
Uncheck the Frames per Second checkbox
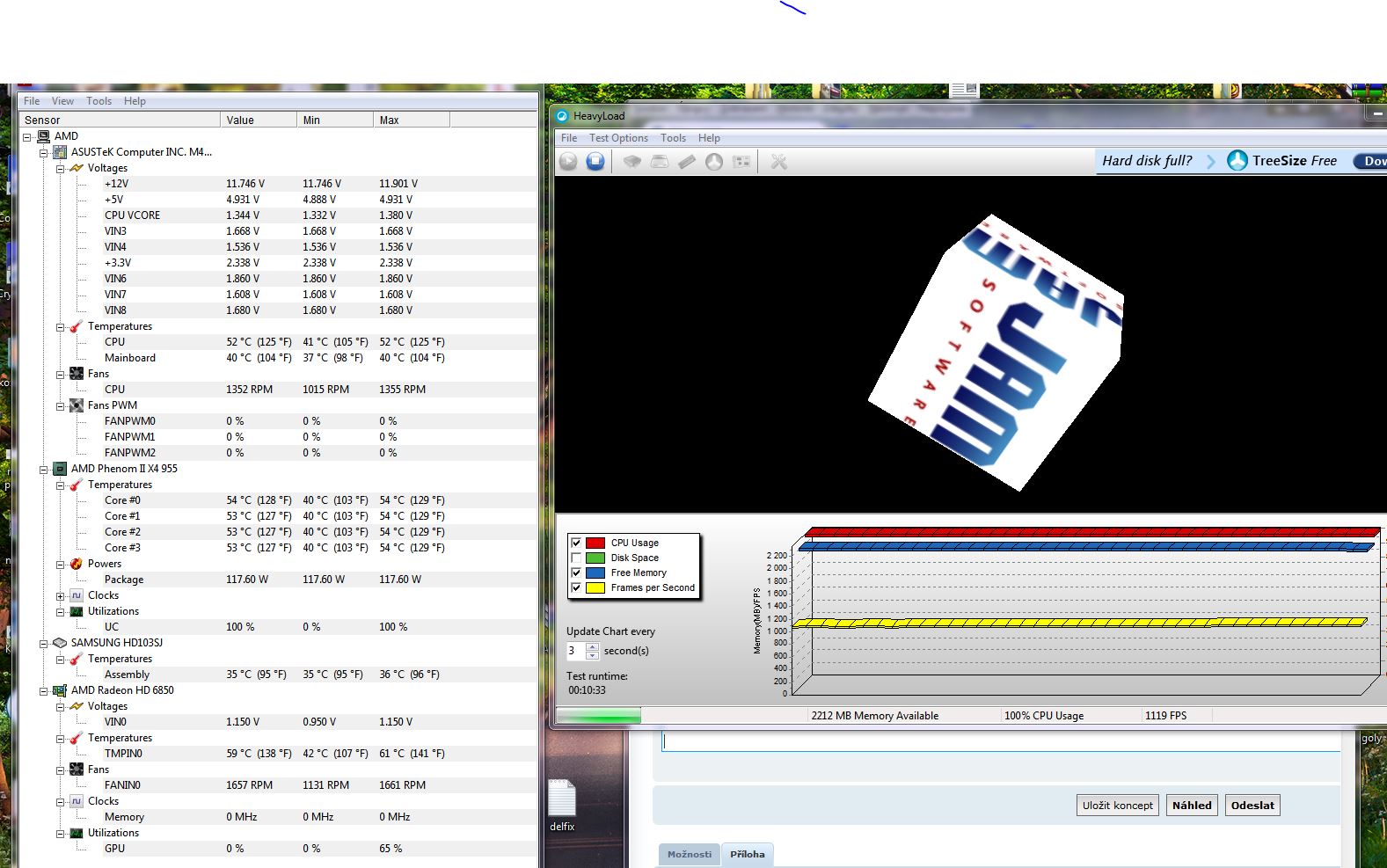pos(576,587)
